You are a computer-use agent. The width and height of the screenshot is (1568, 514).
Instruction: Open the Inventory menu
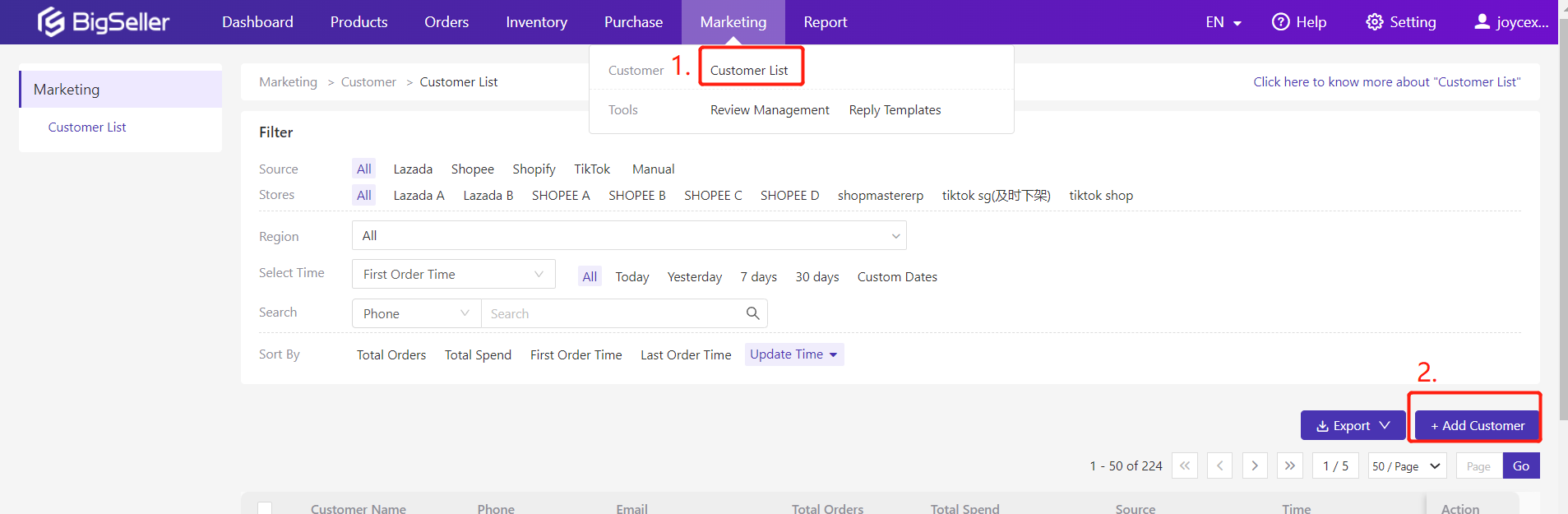coord(536,22)
